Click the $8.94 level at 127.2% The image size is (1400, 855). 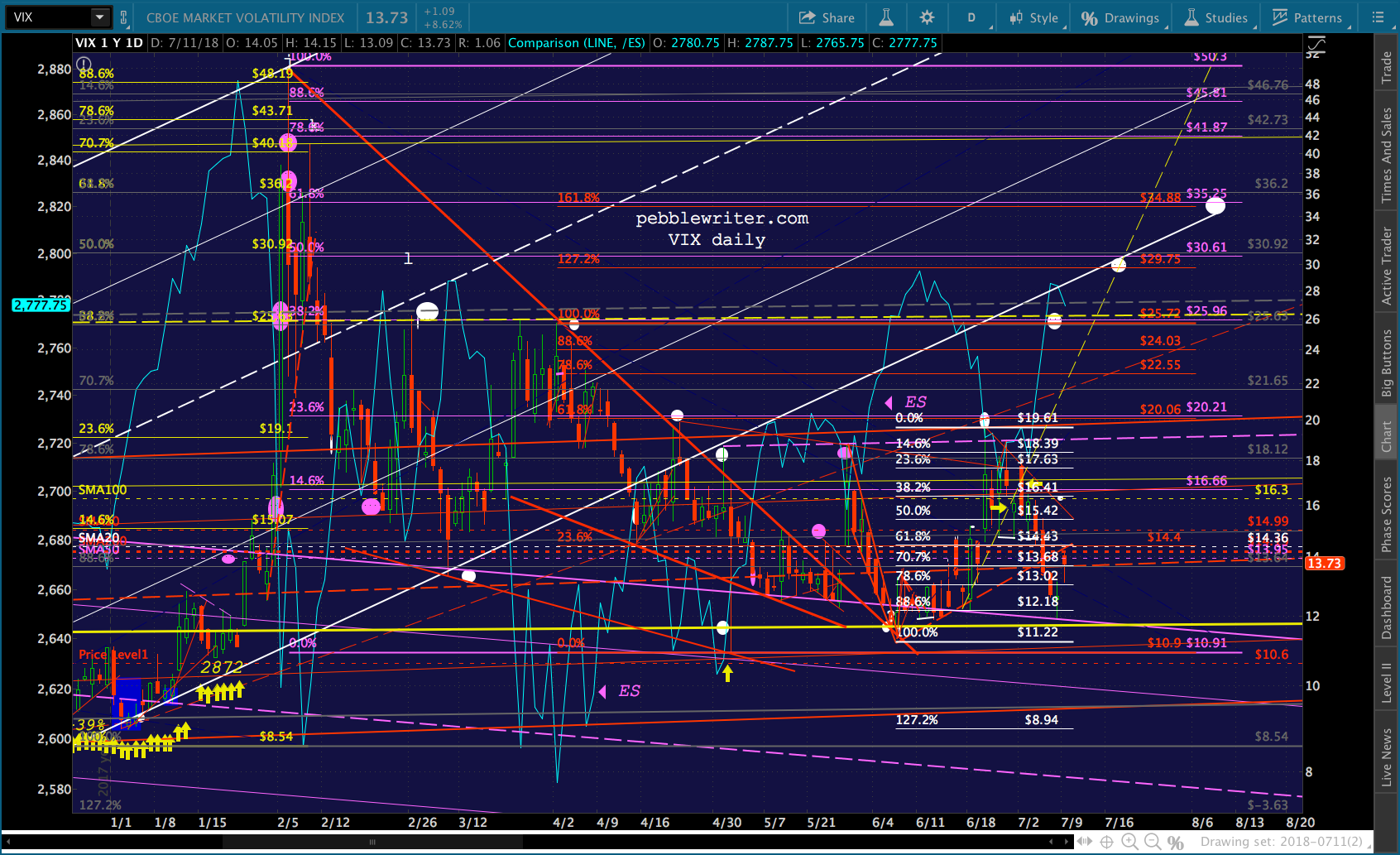[1042, 720]
